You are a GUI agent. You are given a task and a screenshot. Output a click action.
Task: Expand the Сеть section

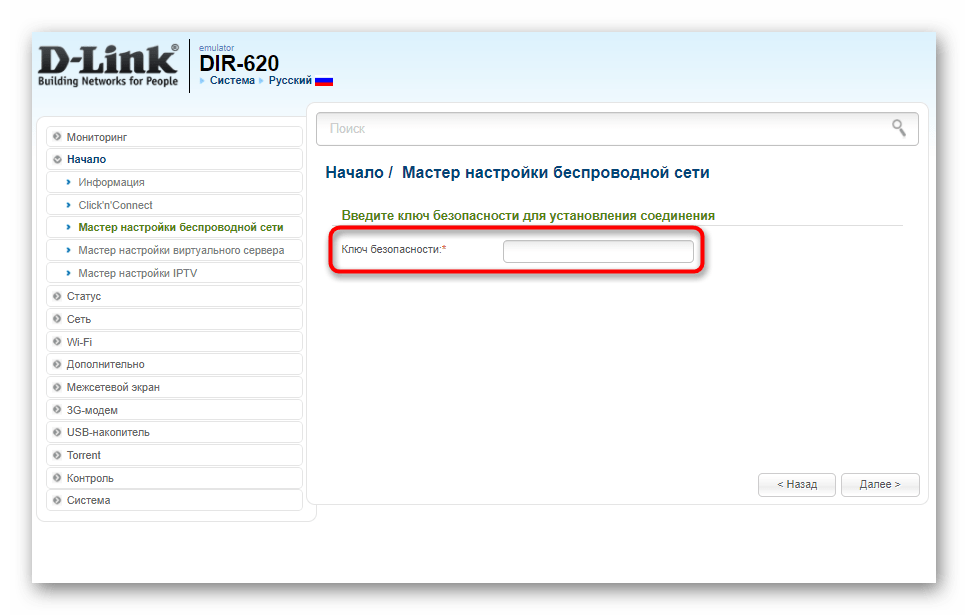[174, 319]
